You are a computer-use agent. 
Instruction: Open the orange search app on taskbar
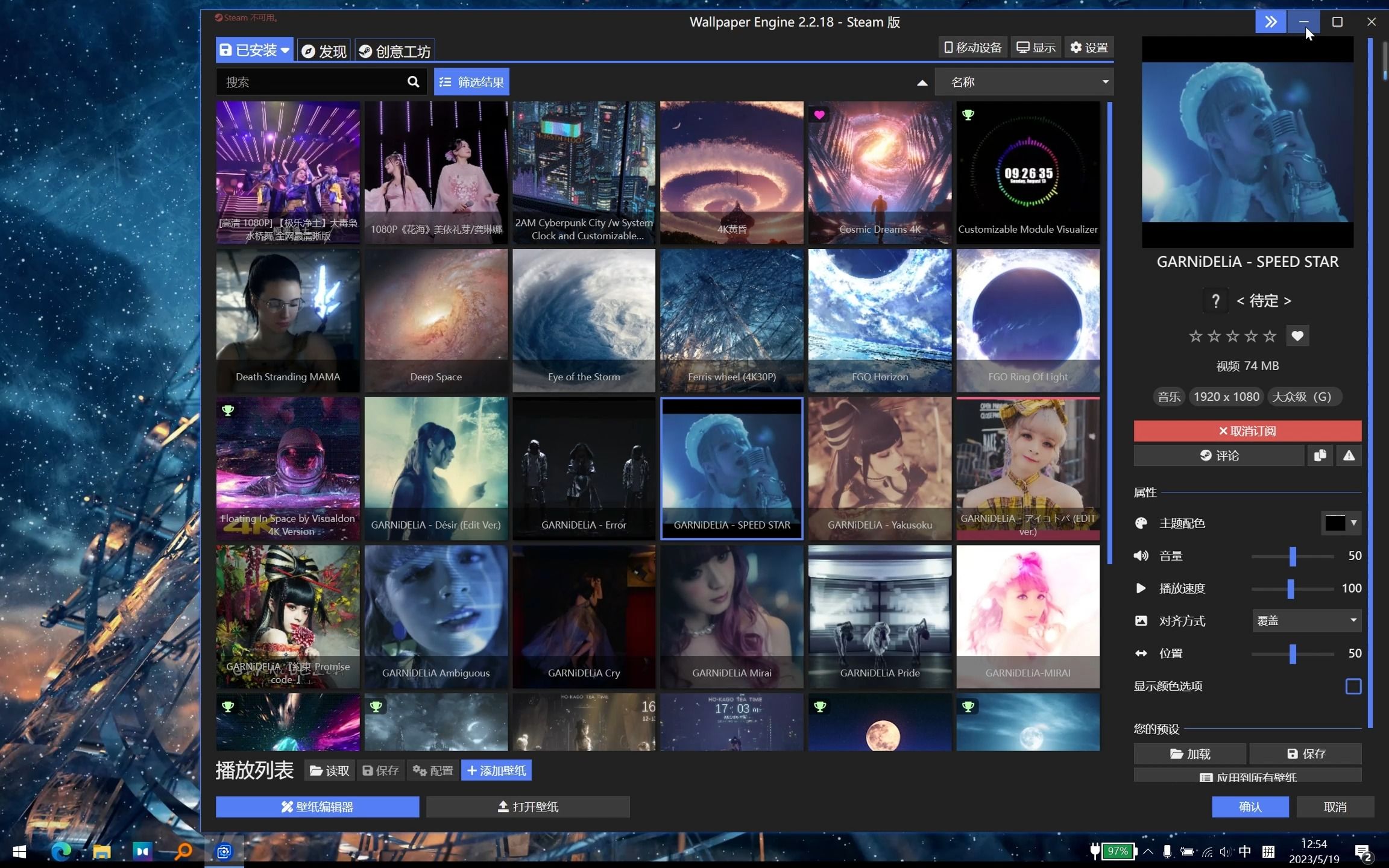coord(183,851)
